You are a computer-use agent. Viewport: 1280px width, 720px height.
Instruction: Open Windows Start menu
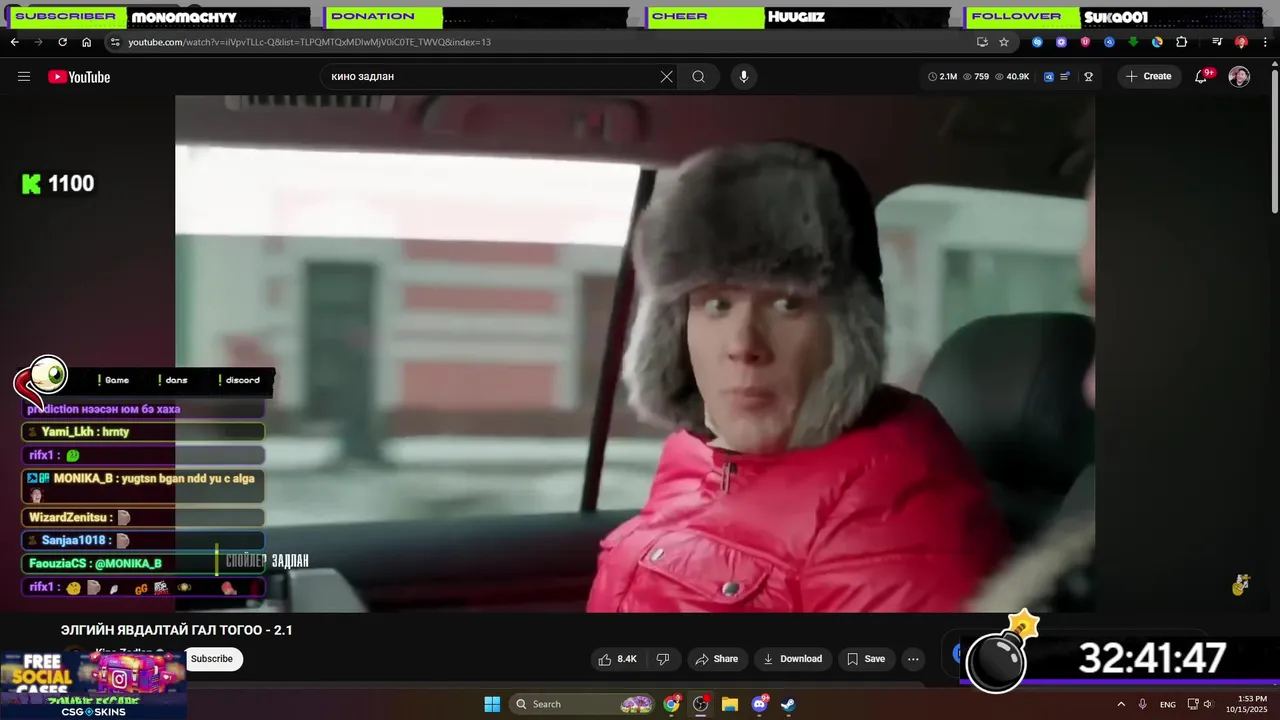492,704
